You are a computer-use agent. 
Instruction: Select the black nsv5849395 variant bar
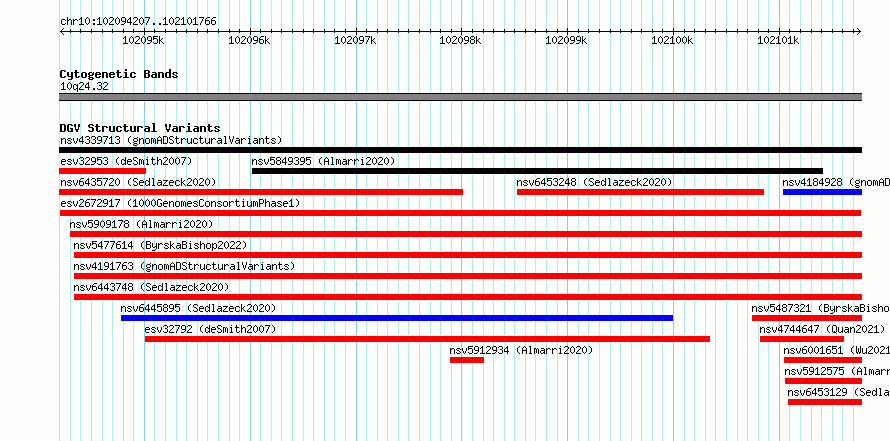(x=537, y=171)
